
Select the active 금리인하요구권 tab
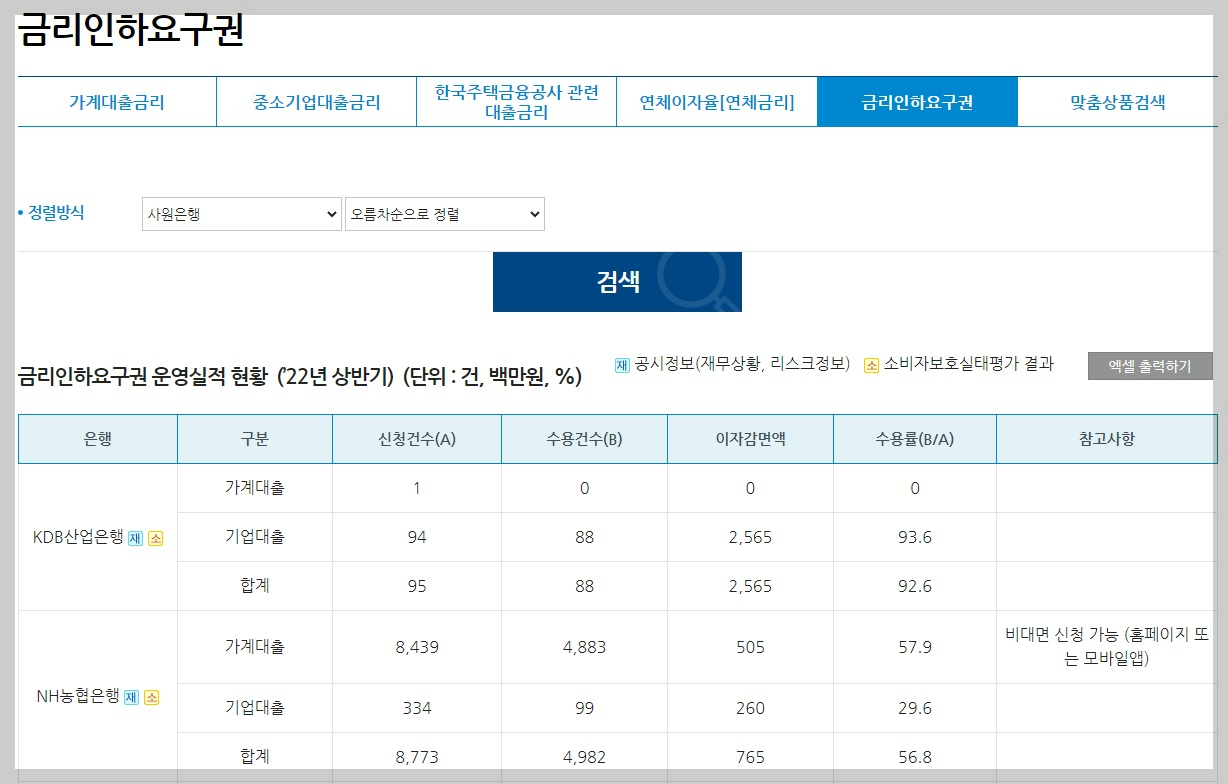(x=917, y=101)
